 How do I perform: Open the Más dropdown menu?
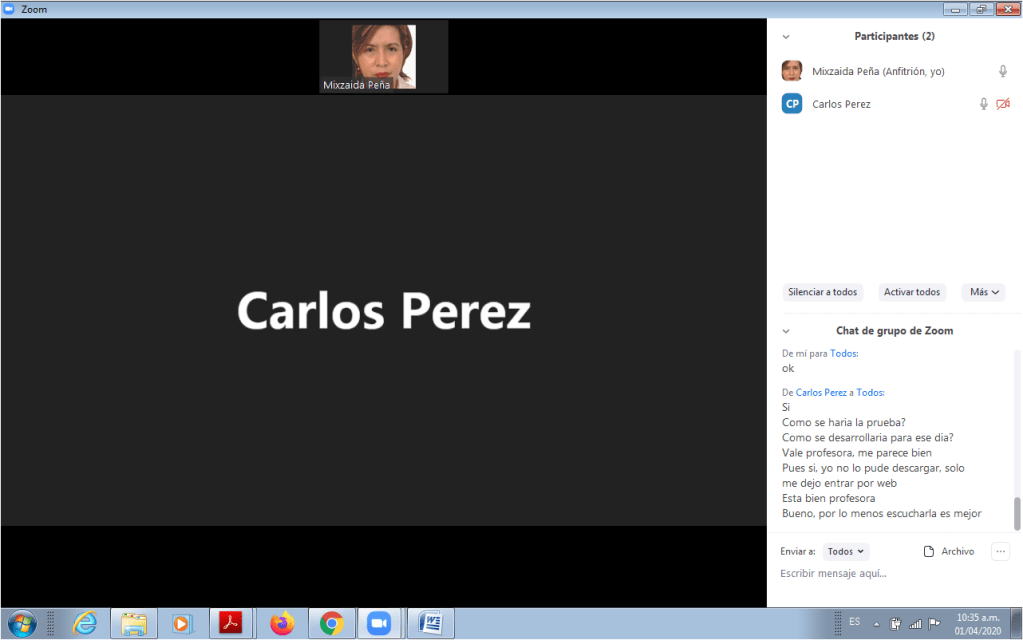(982, 292)
